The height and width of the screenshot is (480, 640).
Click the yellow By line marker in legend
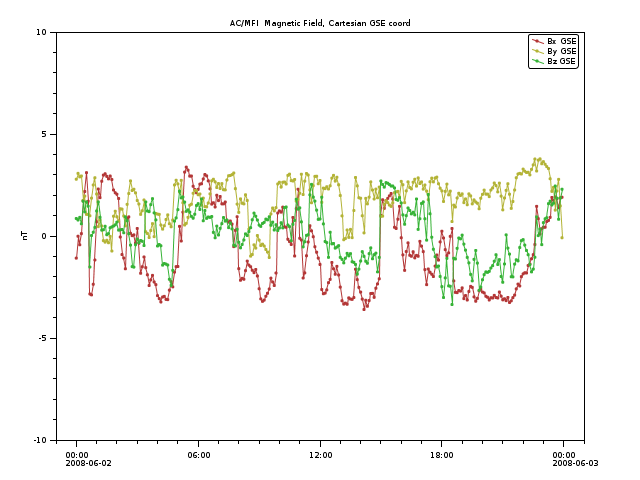538,51
